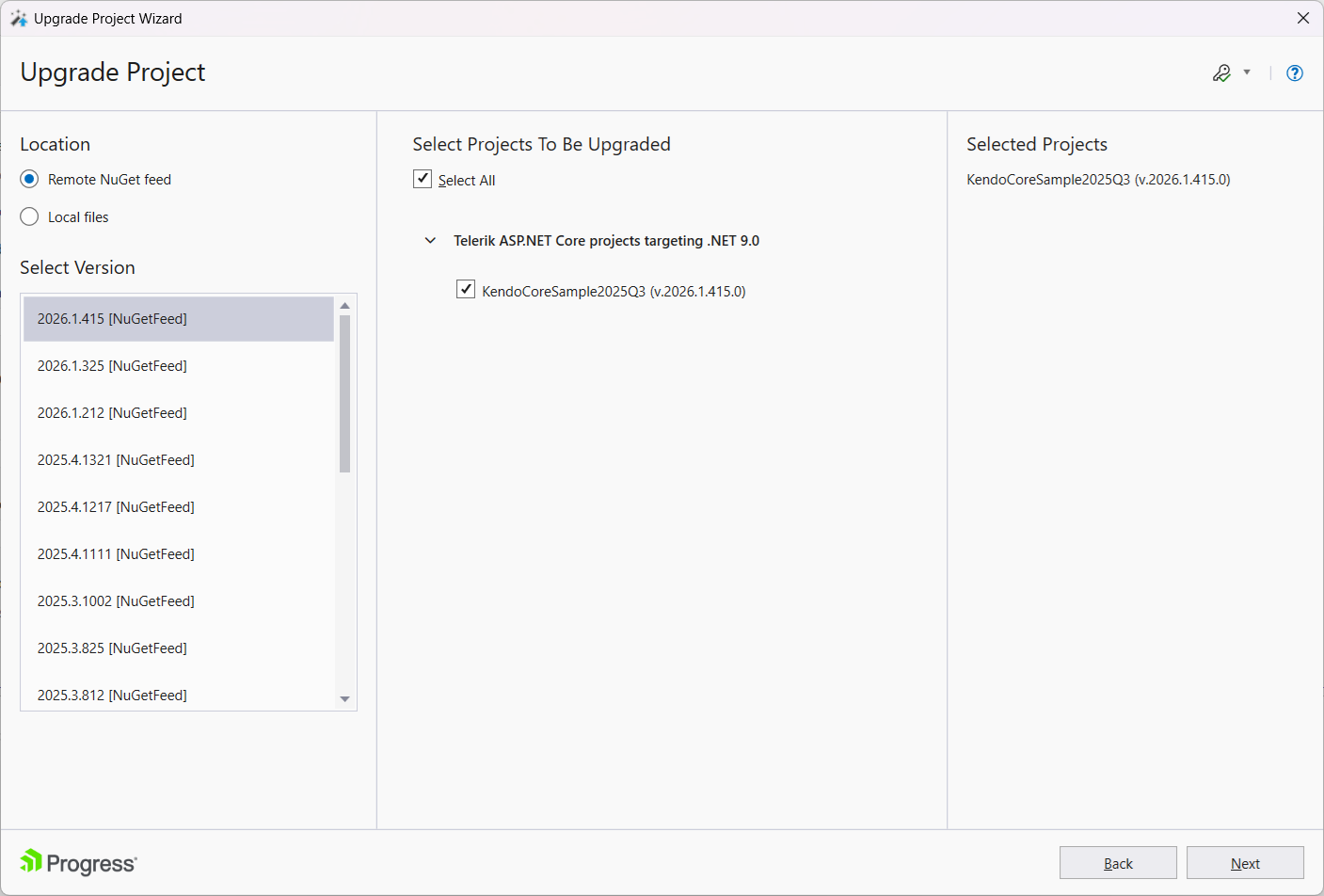Open the wrench settings icon
The height and width of the screenshot is (896, 1324).
pos(1221,73)
